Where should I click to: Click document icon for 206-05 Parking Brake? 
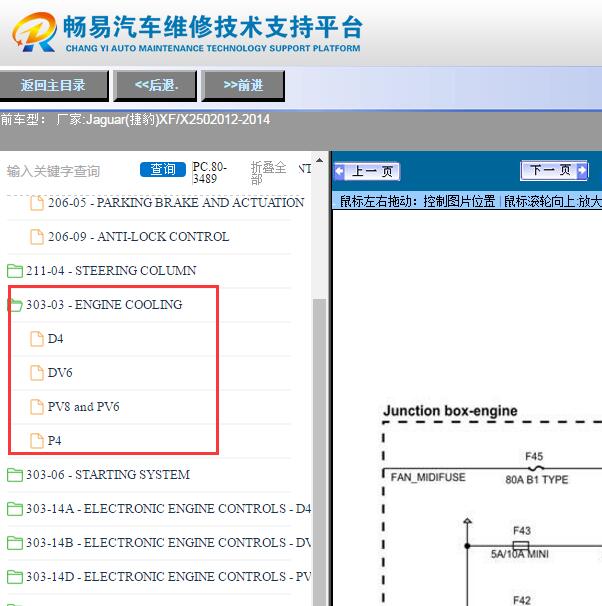[37, 203]
